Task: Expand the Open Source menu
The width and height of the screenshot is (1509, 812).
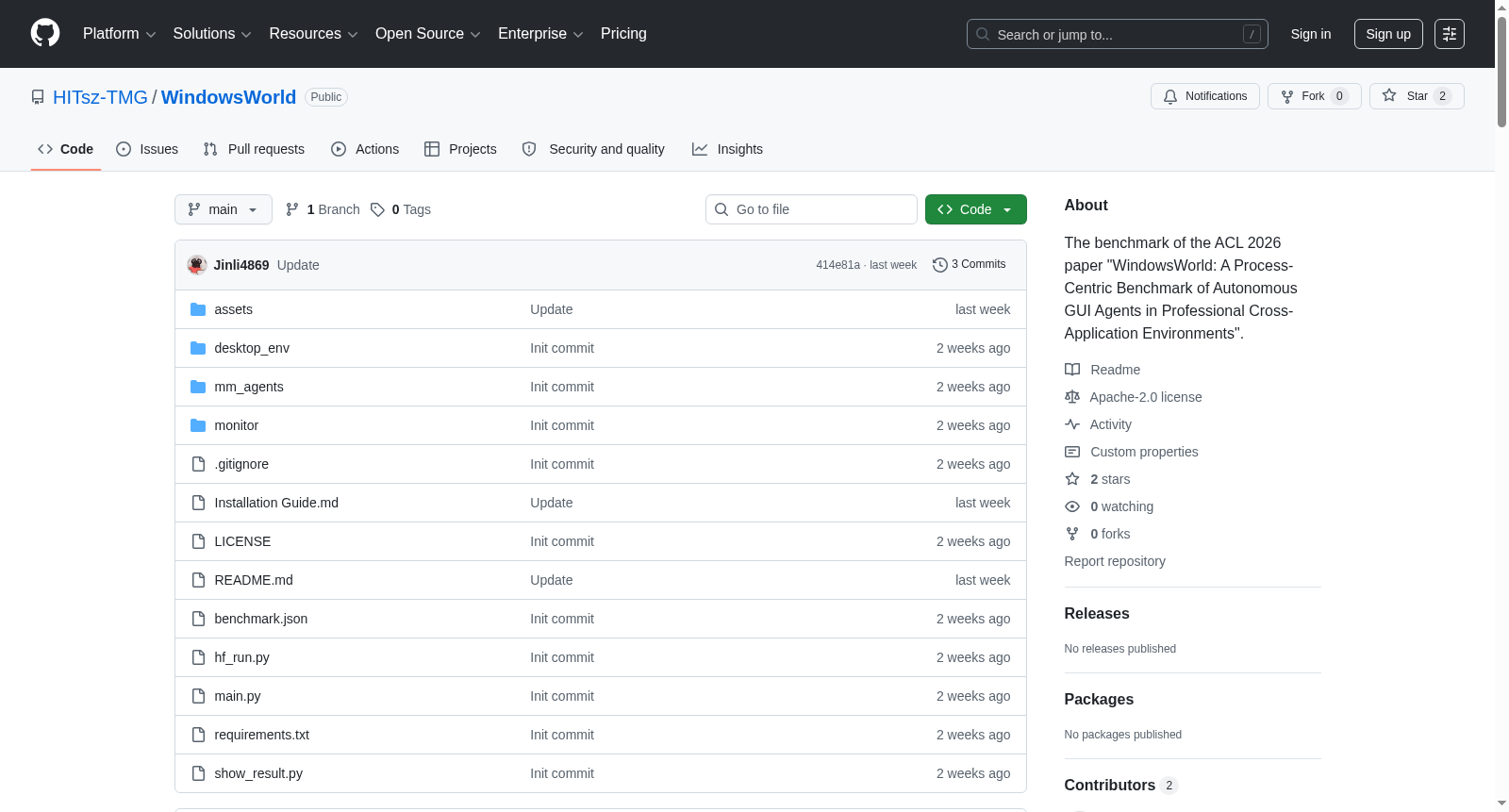Action: click(x=428, y=34)
